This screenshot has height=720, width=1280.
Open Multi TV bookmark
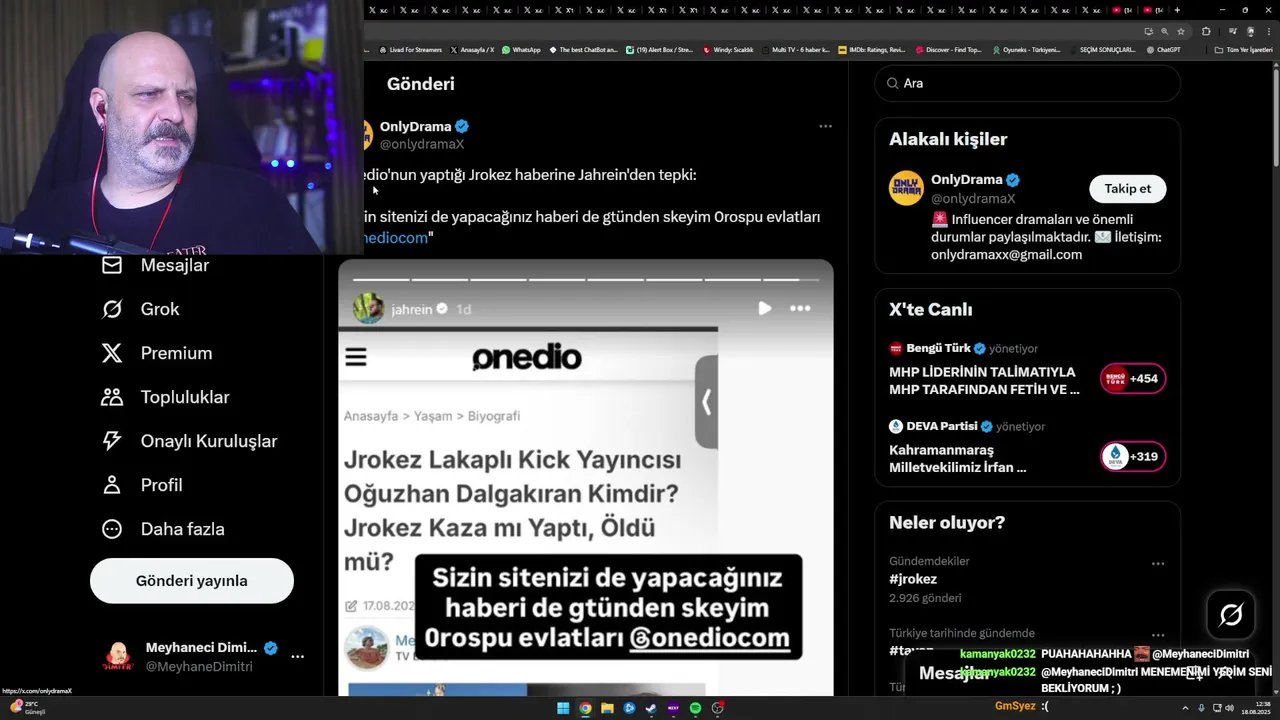(x=795, y=49)
